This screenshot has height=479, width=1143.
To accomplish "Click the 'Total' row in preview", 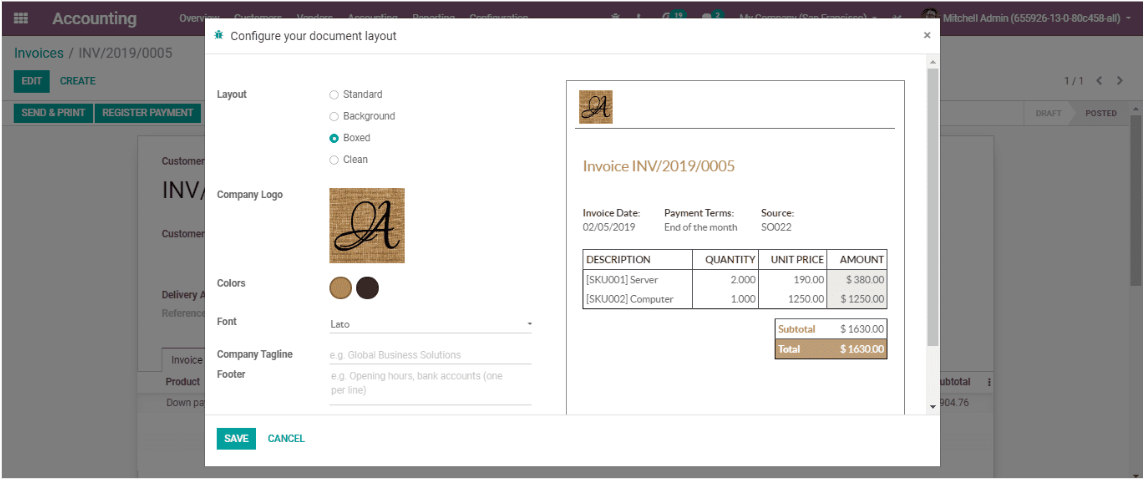I will 831,349.
